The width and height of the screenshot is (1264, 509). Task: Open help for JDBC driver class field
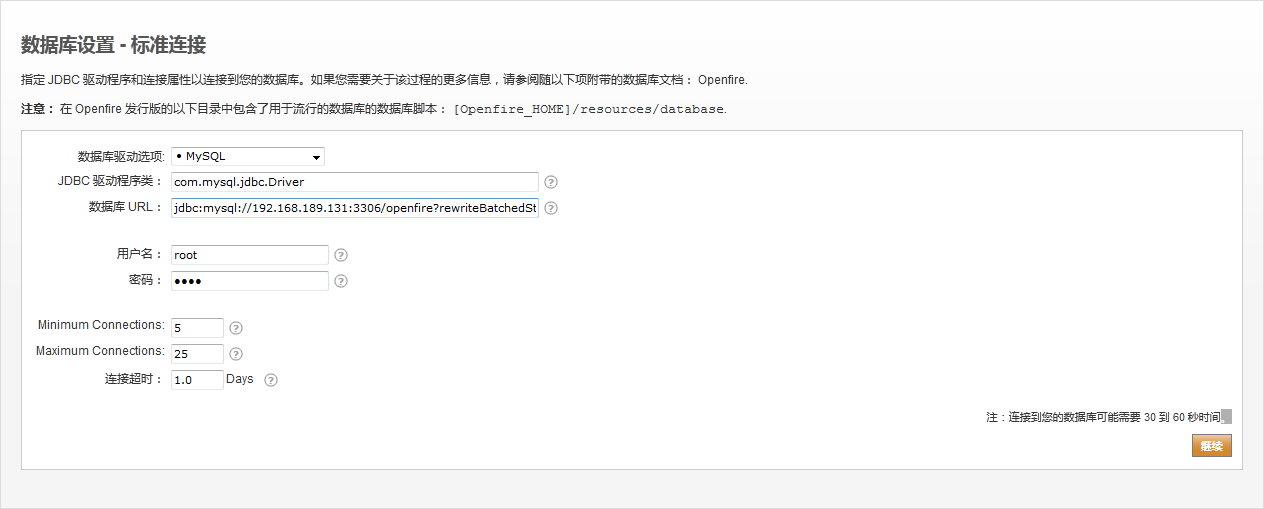550,183
